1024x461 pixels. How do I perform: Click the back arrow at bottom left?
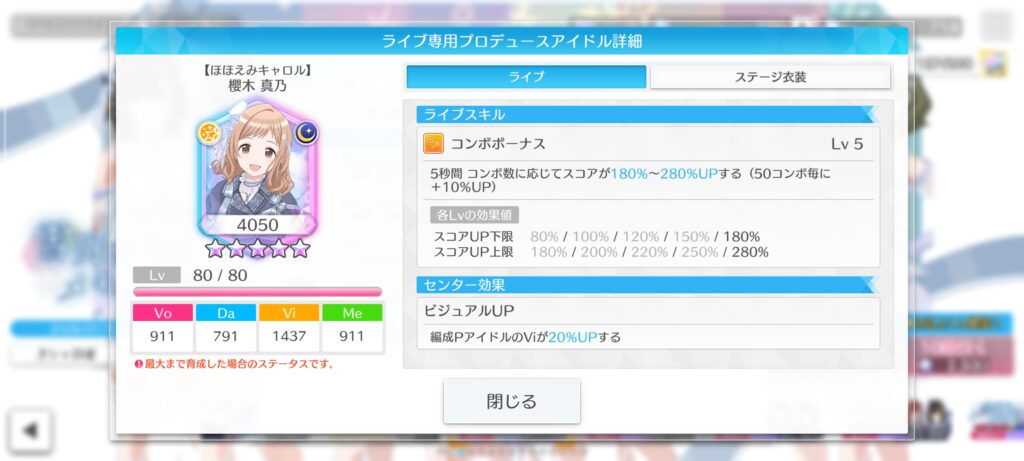[x=29, y=431]
